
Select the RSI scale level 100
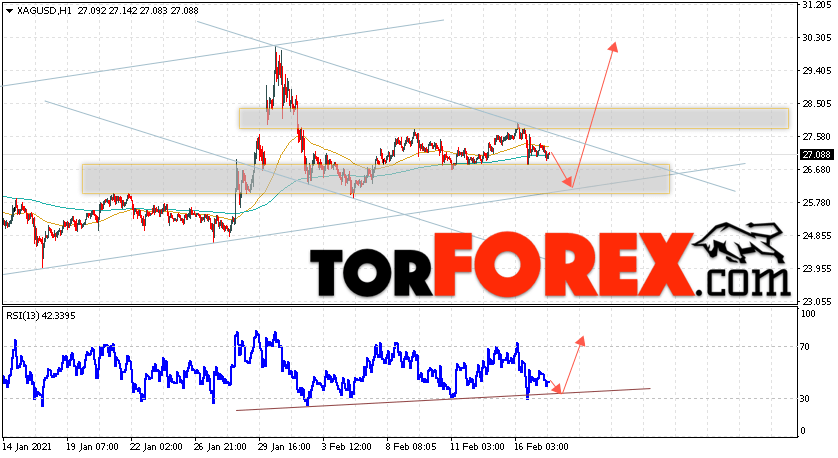(x=809, y=314)
